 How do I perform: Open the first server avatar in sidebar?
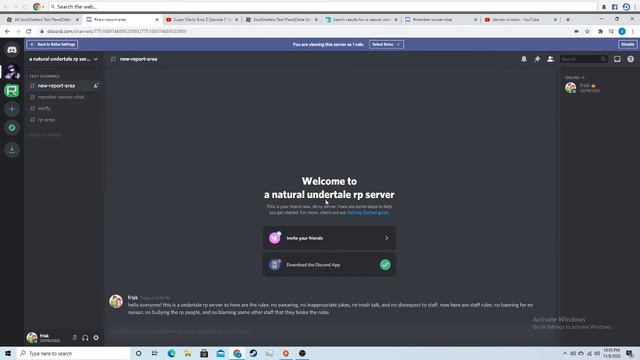12,71
